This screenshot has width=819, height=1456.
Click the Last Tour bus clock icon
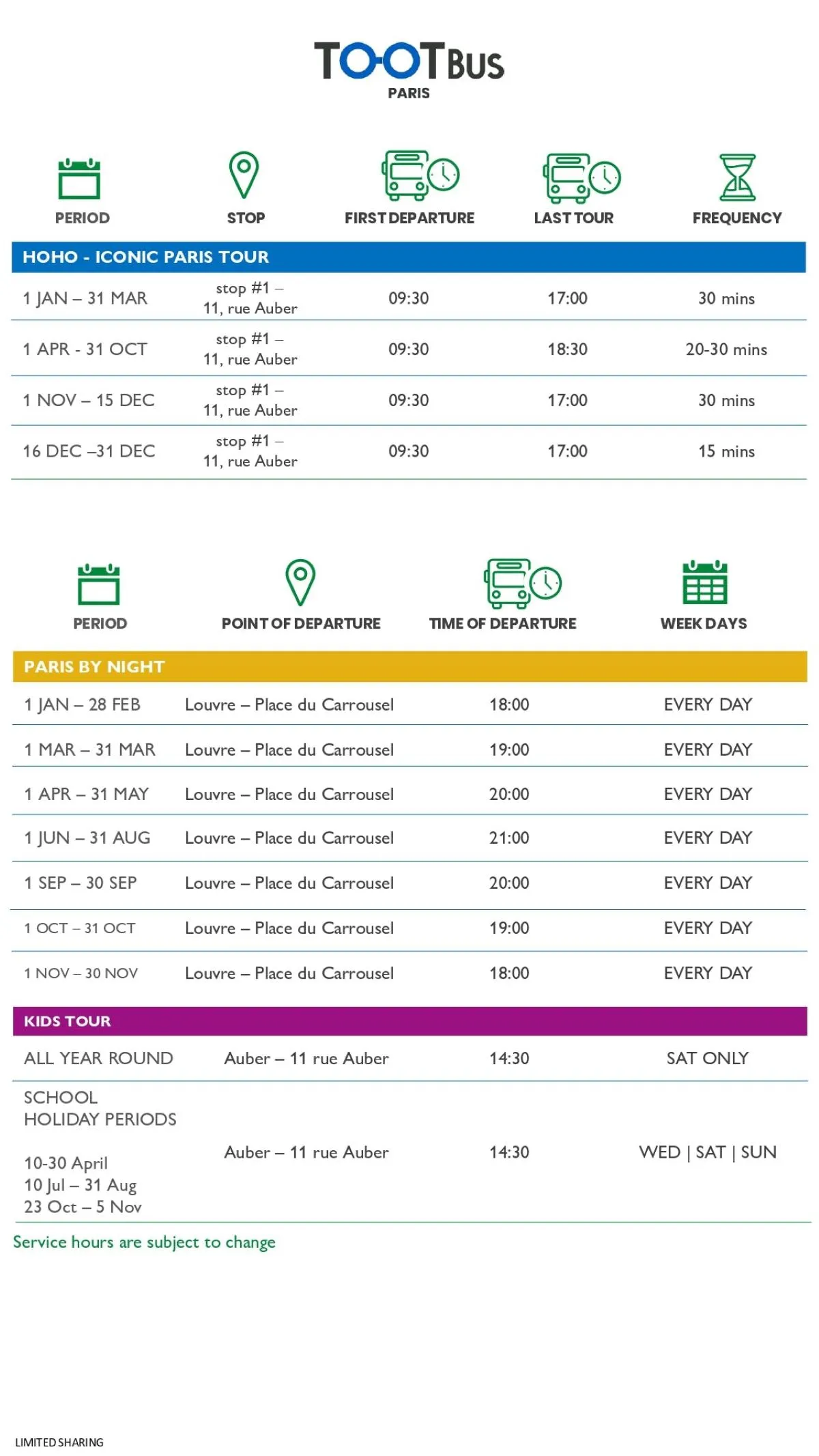tap(581, 177)
